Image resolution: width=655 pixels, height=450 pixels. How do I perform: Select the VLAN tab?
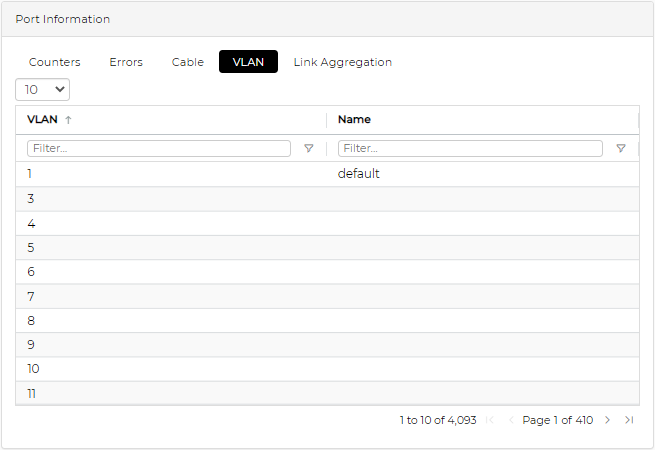[x=248, y=62]
